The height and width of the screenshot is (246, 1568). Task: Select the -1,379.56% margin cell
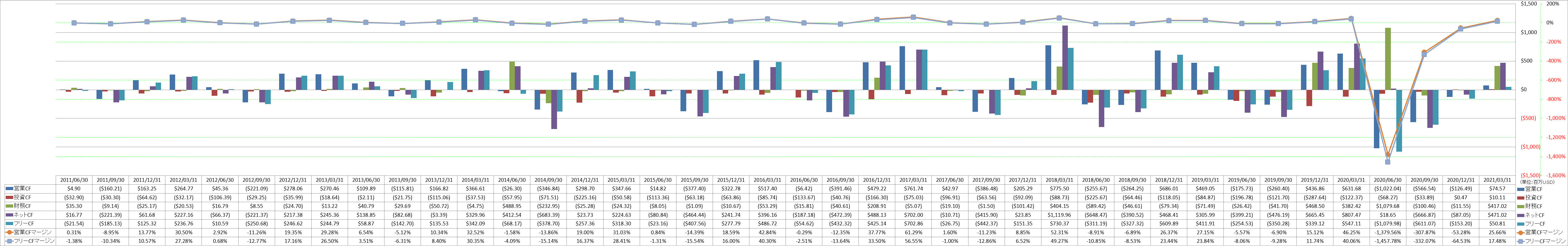coord(1388,232)
